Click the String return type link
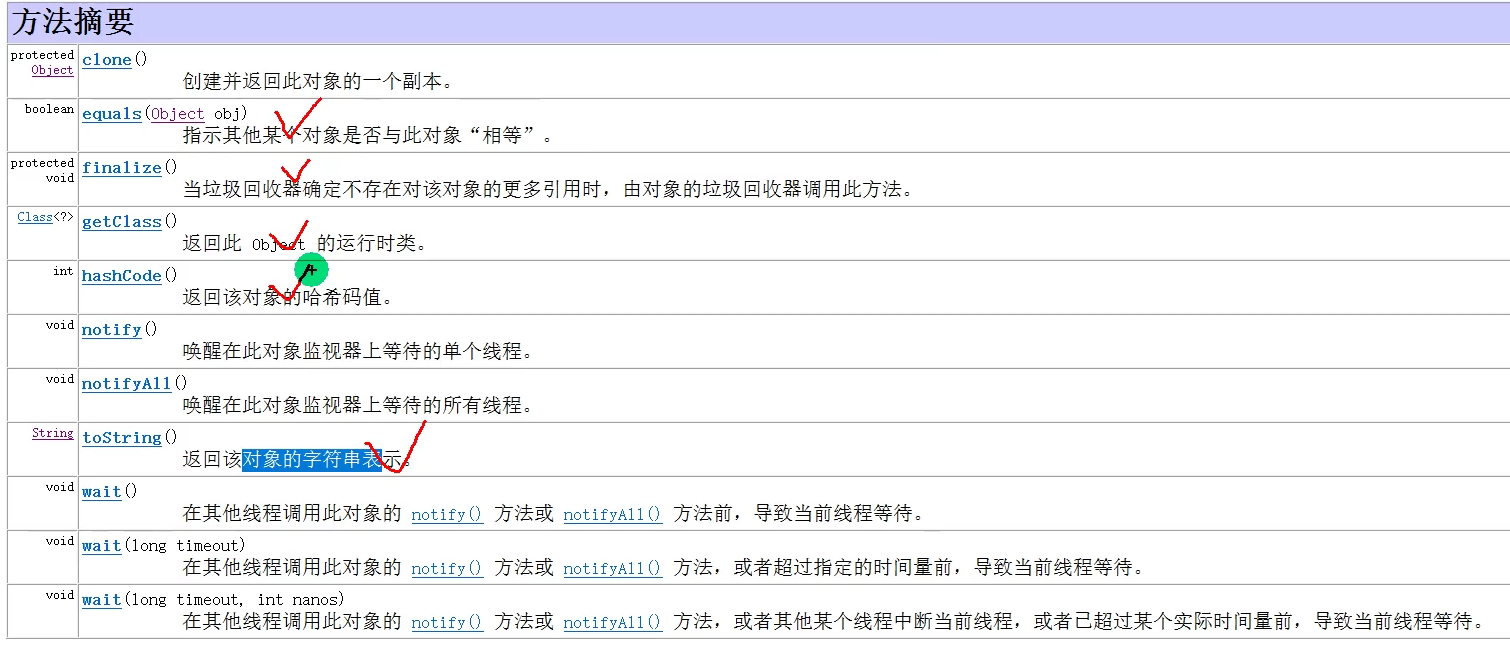This screenshot has width=1510, height=654. coord(53,433)
